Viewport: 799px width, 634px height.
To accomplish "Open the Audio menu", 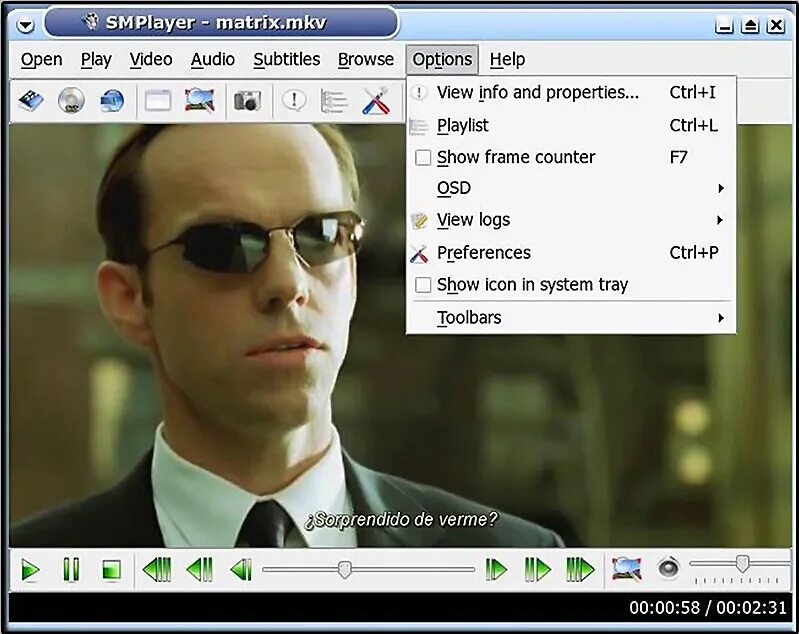I will coord(212,60).
